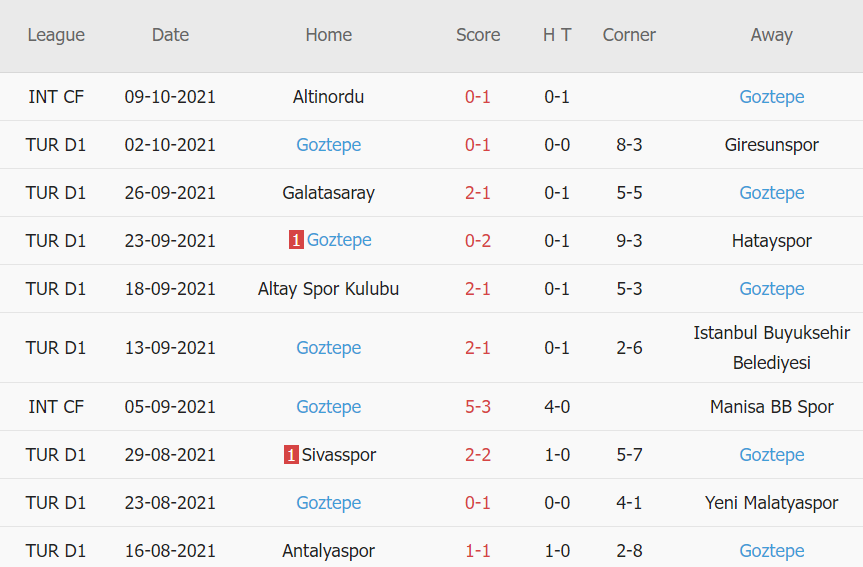Select Yeni Malatyaspor team name
The width and height of the screenshot is (863, 567).
[771, 503]
